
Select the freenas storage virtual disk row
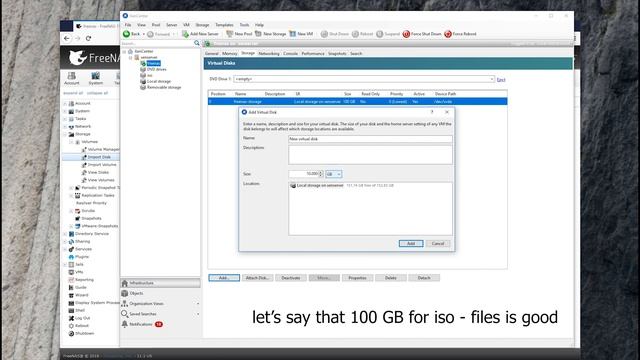(358, 102)
